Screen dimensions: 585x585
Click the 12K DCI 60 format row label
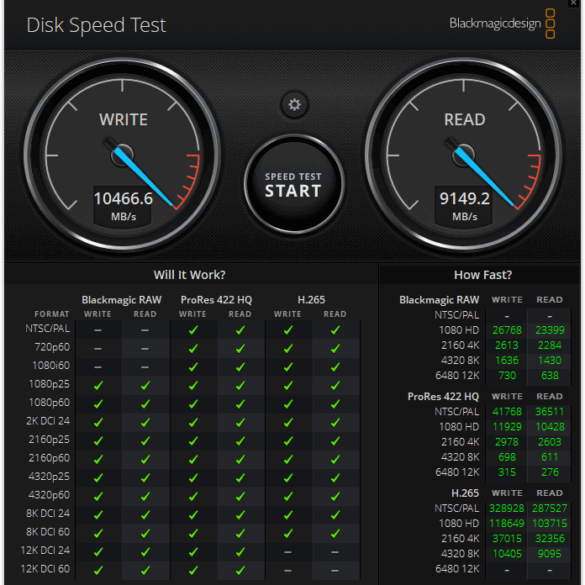pyautogui.click(x=45, y=569)
